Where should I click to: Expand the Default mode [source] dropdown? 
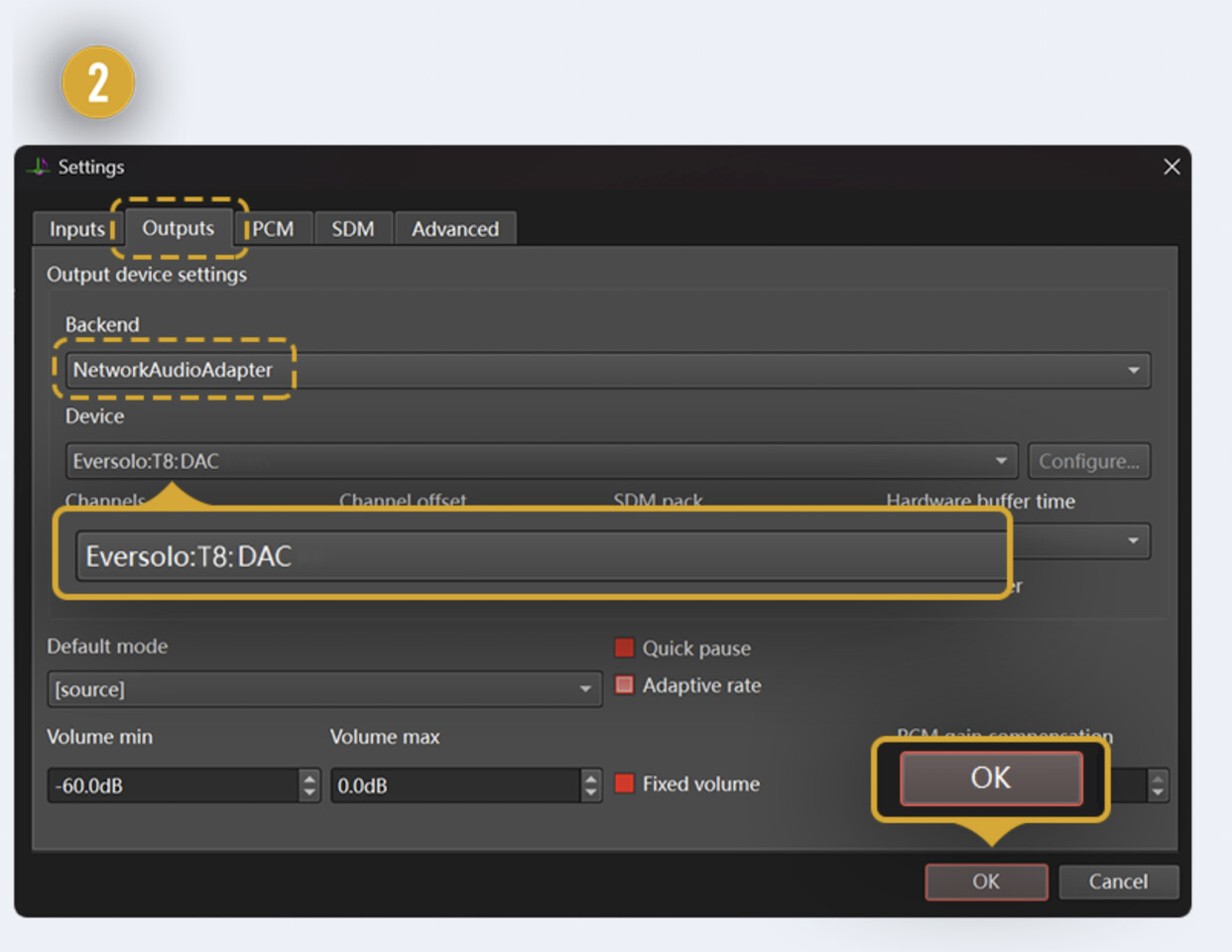[x=585, y=689]
